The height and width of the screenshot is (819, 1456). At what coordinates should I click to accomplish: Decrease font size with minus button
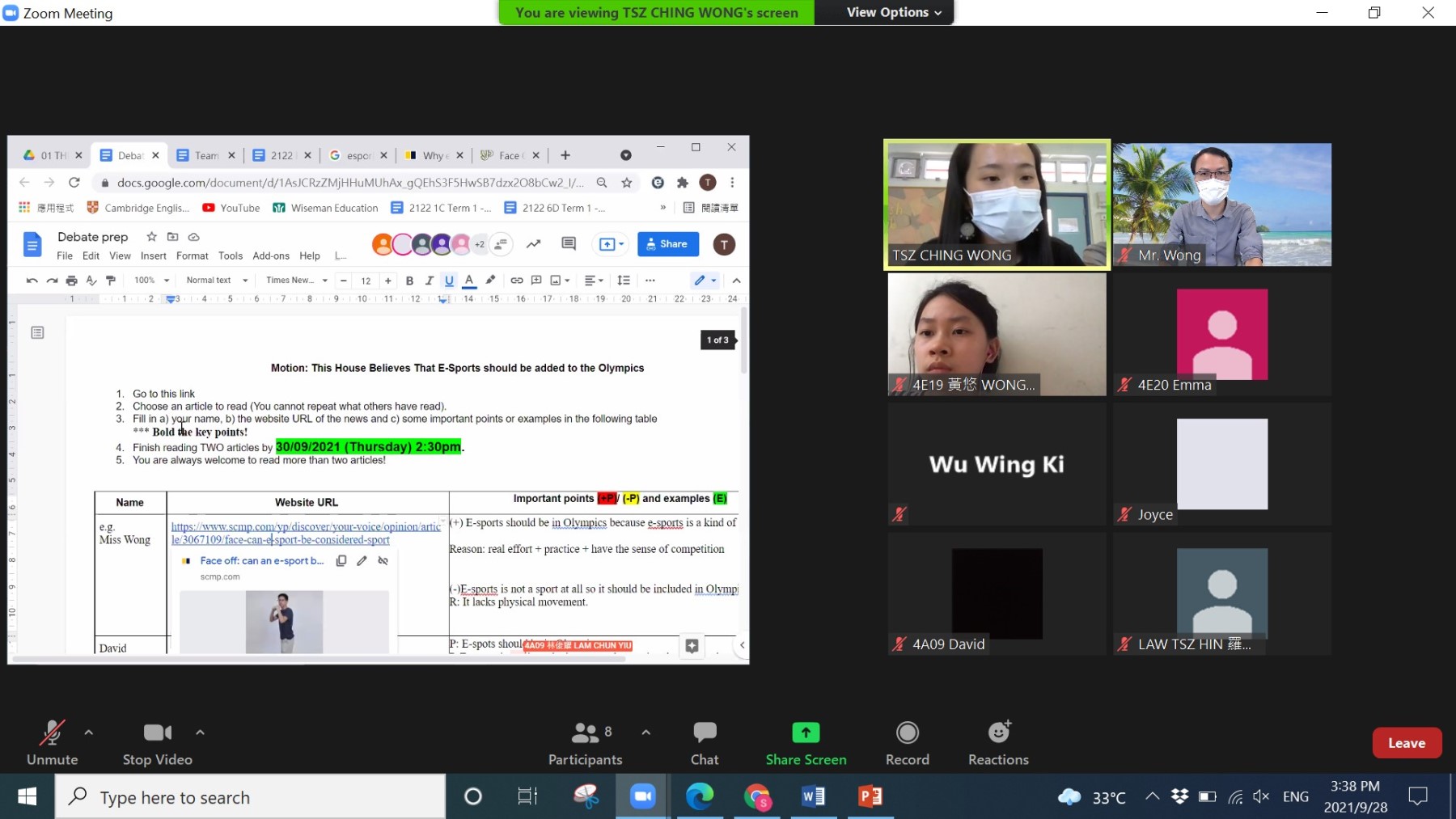344,281
